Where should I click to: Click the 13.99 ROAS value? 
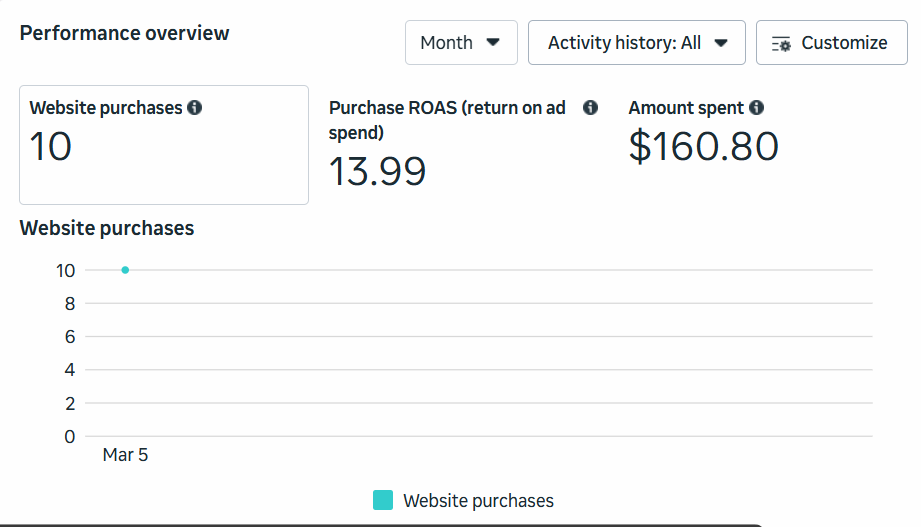[378, 172]
